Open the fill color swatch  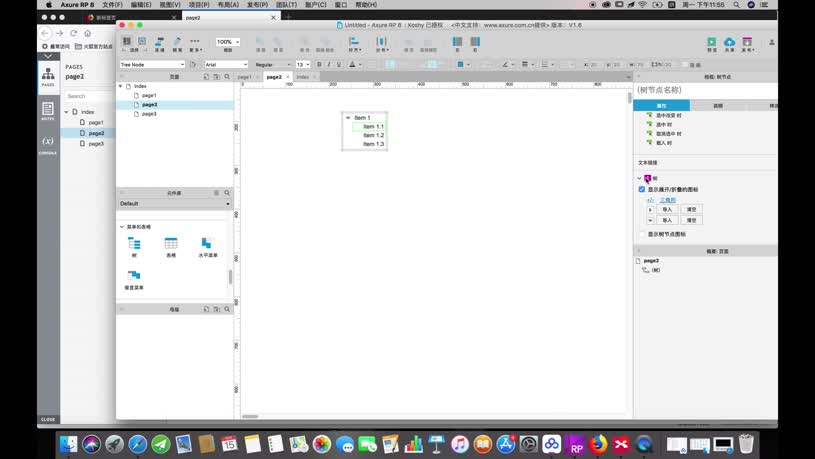[x=460, y=64]
